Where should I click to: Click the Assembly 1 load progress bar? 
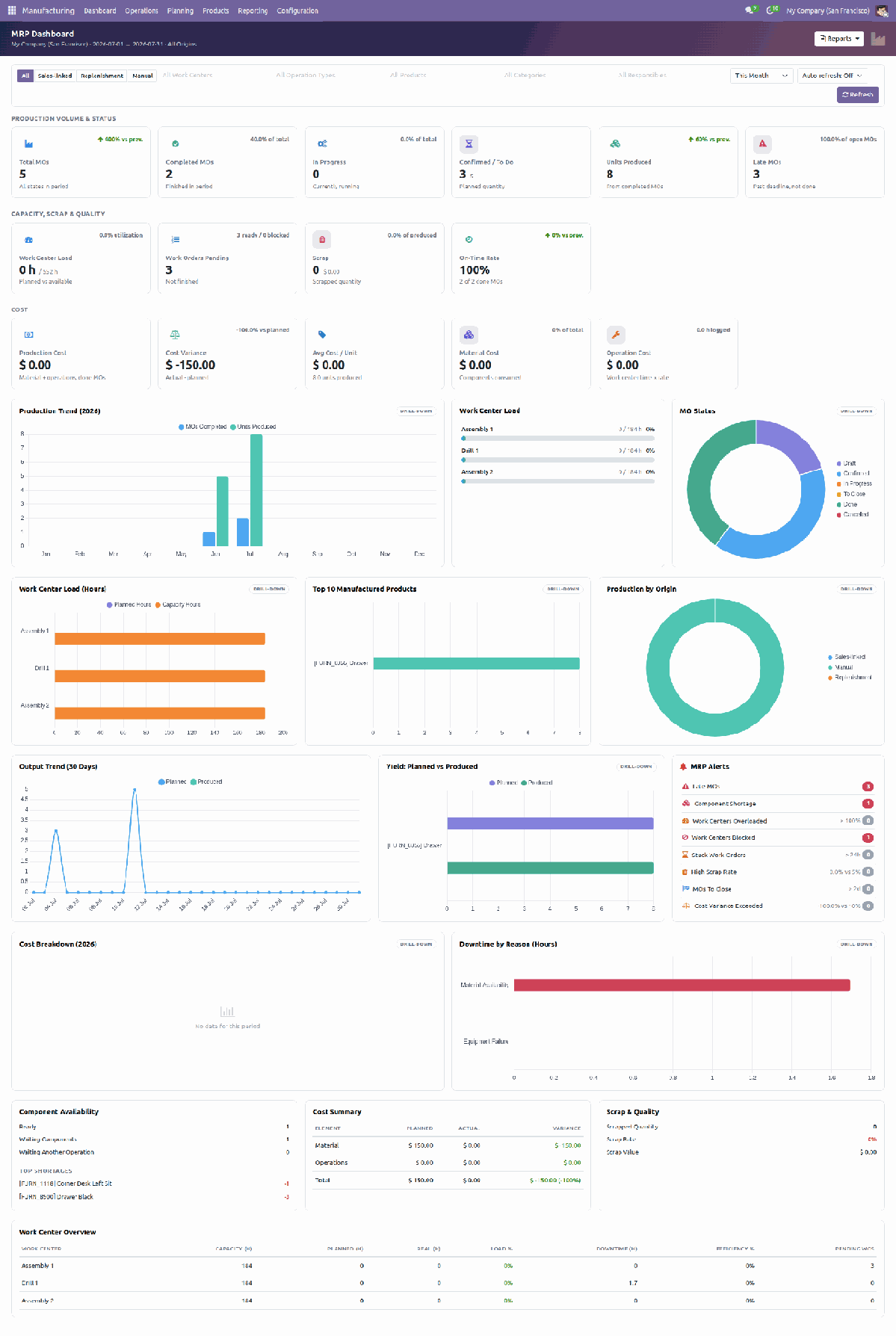pos(557,439)
